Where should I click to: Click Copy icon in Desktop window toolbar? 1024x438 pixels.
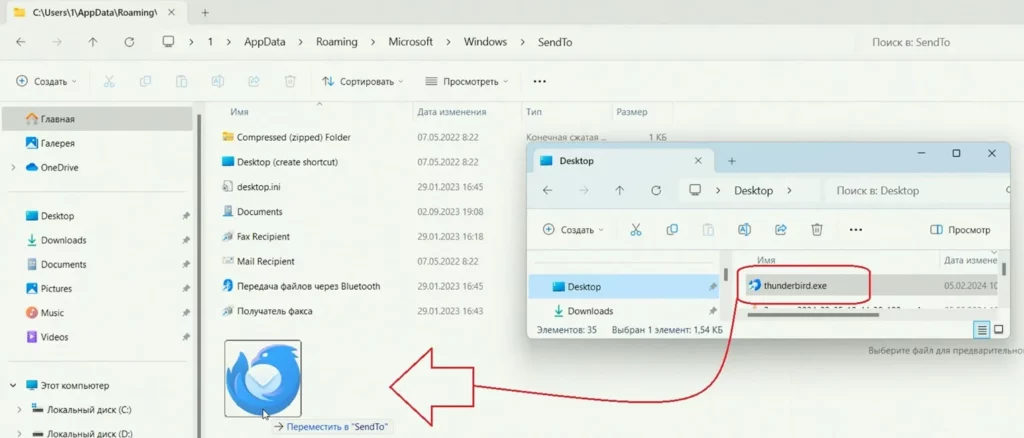[672, 230]
